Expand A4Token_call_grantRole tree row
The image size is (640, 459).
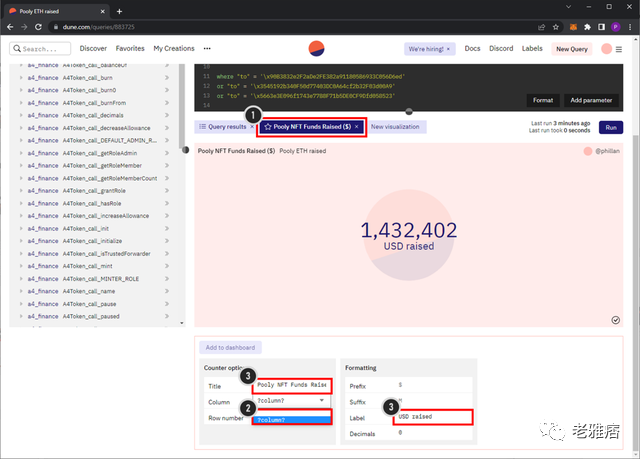(21, 191)
